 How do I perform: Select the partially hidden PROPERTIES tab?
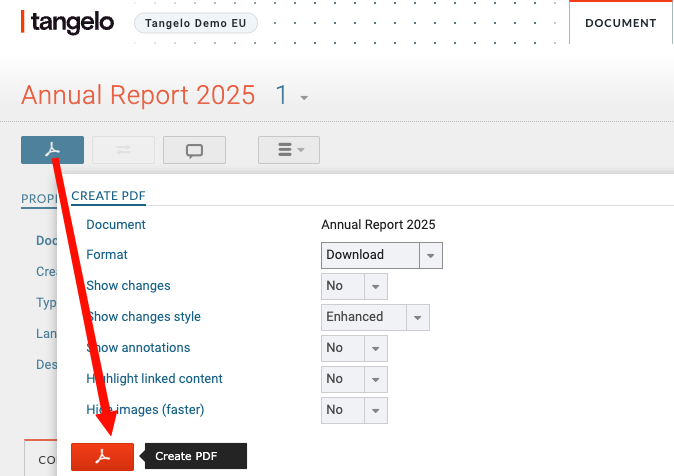tap(39, 199)
